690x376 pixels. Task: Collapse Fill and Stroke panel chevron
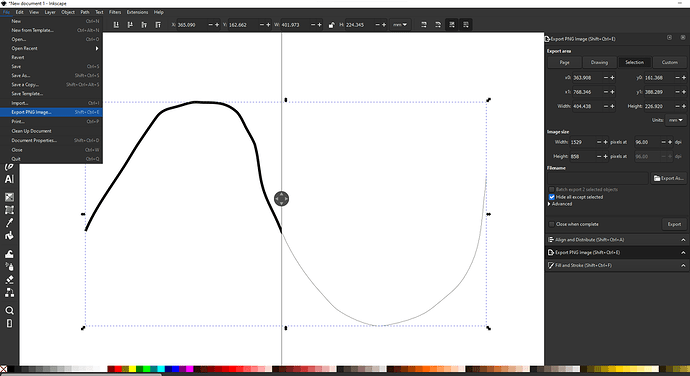683,265
